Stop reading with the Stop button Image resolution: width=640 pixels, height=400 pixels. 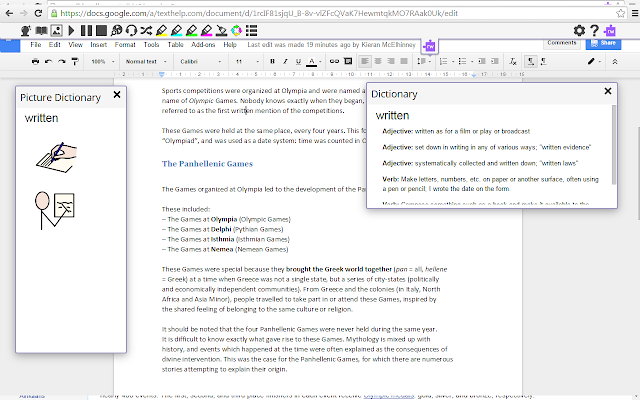point(101,31)
